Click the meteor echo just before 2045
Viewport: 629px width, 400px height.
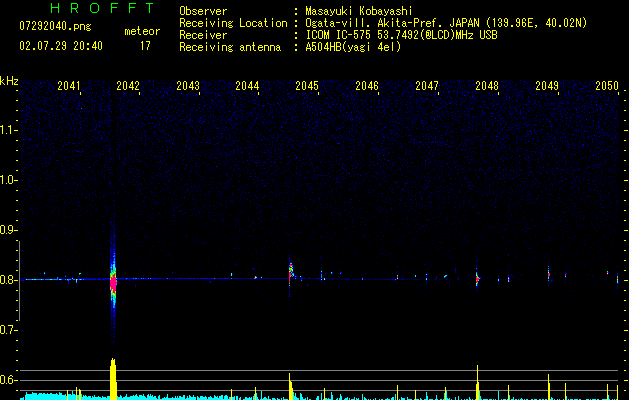290,273
